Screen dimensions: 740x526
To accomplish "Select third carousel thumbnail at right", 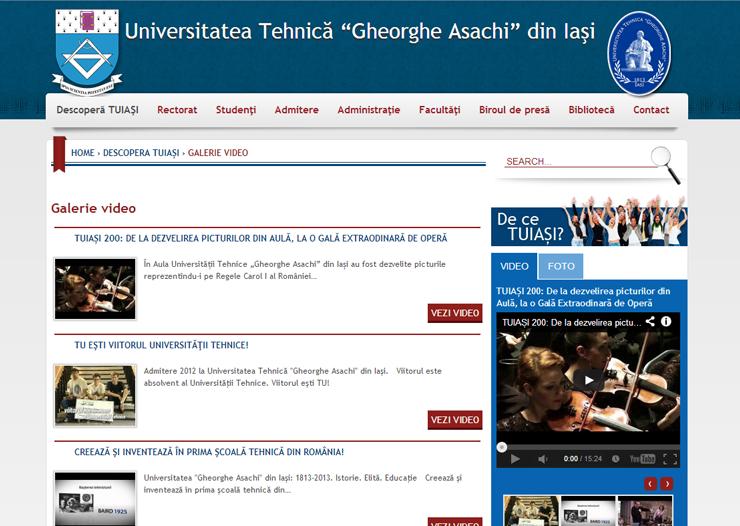I will [645, 510].
